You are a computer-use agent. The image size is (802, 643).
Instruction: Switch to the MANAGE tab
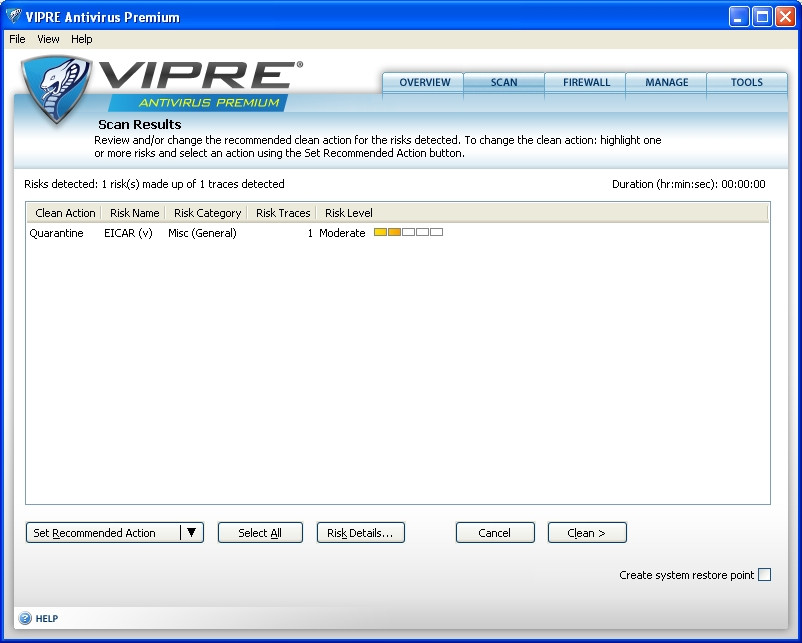pyautogui.click(x=666, y=82)
